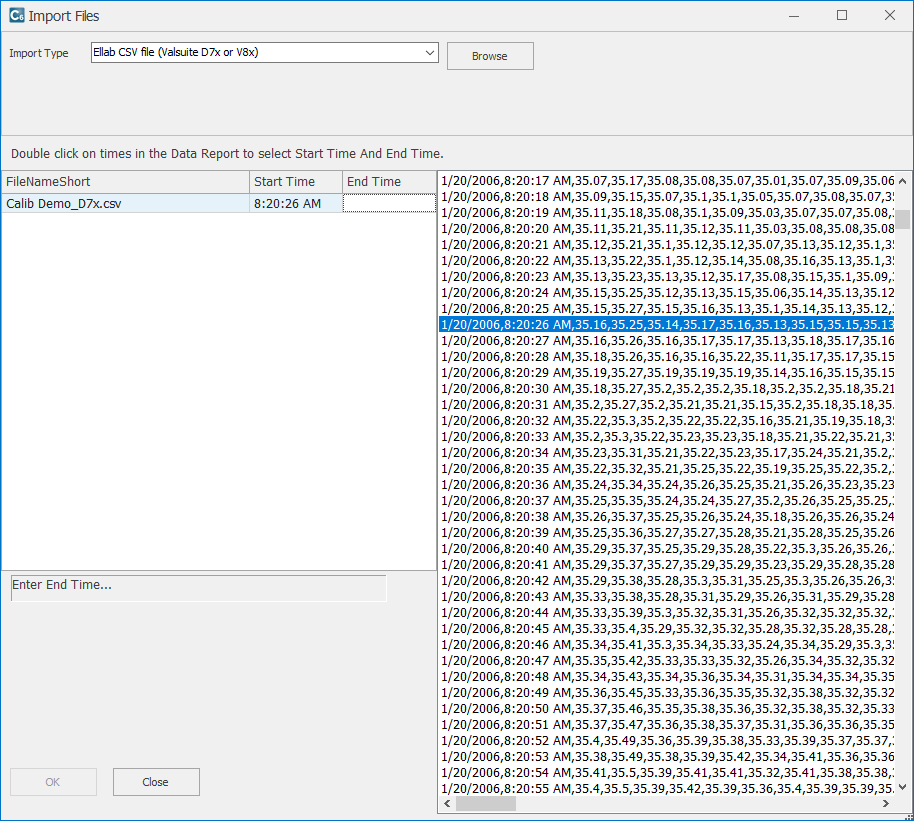Select the data row with time 8:20:39 AM
This screenshot has width=914, height=821.
(667, 532)
